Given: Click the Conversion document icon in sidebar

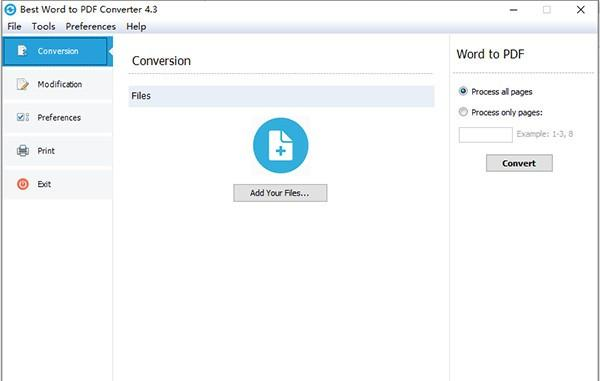Looking at the screenshot, I should (x=22, y=51).
